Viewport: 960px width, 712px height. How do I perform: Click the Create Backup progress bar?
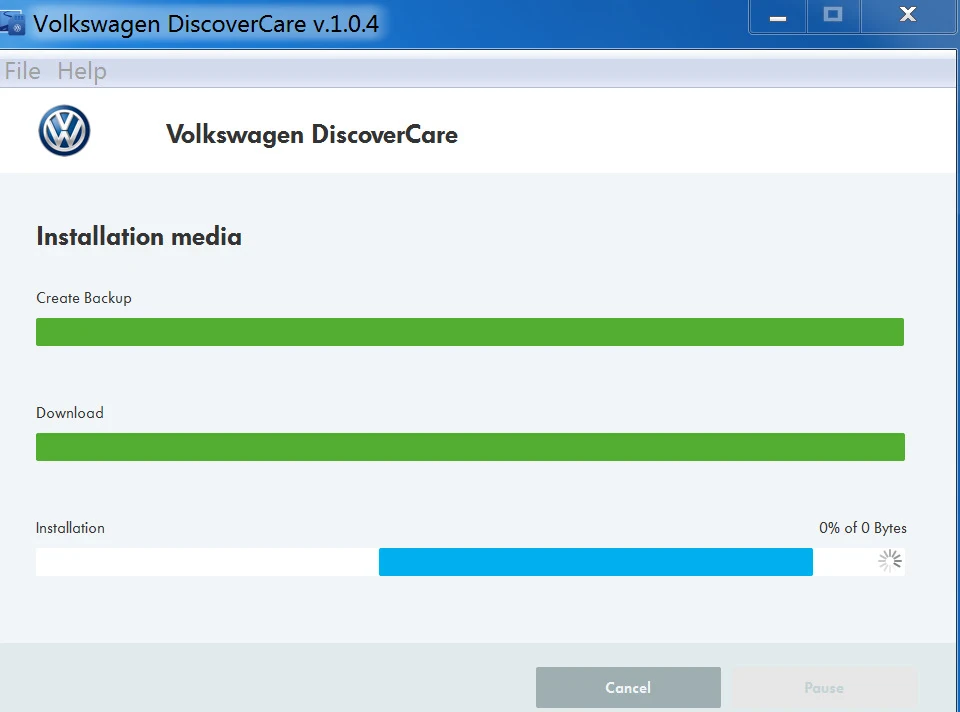point(470,332)
